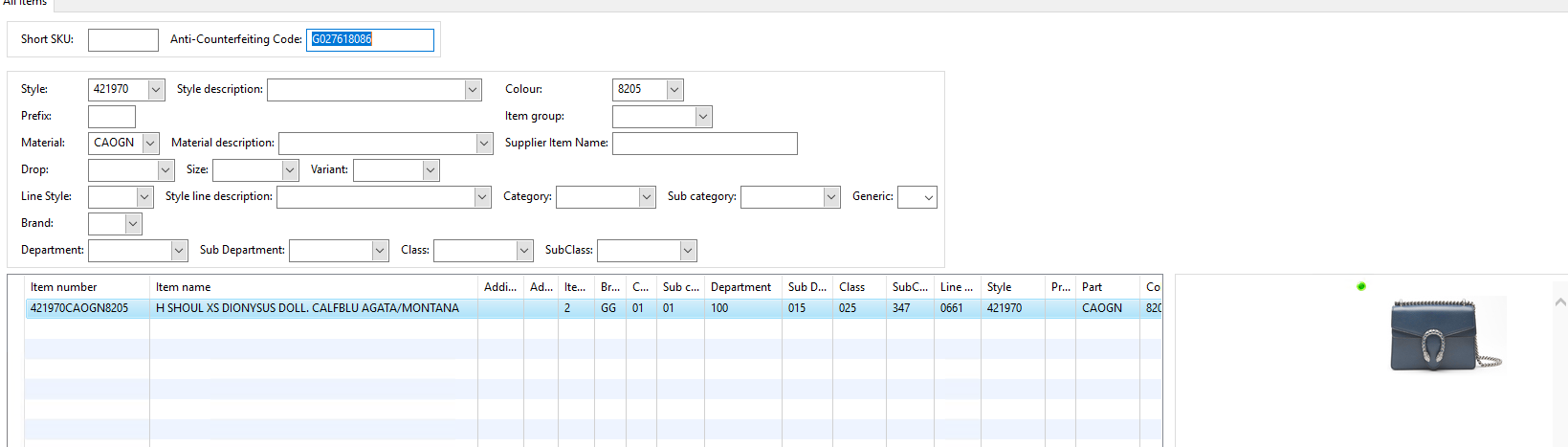Viewport: 1568px width, 447px height.
Task: Open the Category dropdown list
Action: [x=606, y=196]
